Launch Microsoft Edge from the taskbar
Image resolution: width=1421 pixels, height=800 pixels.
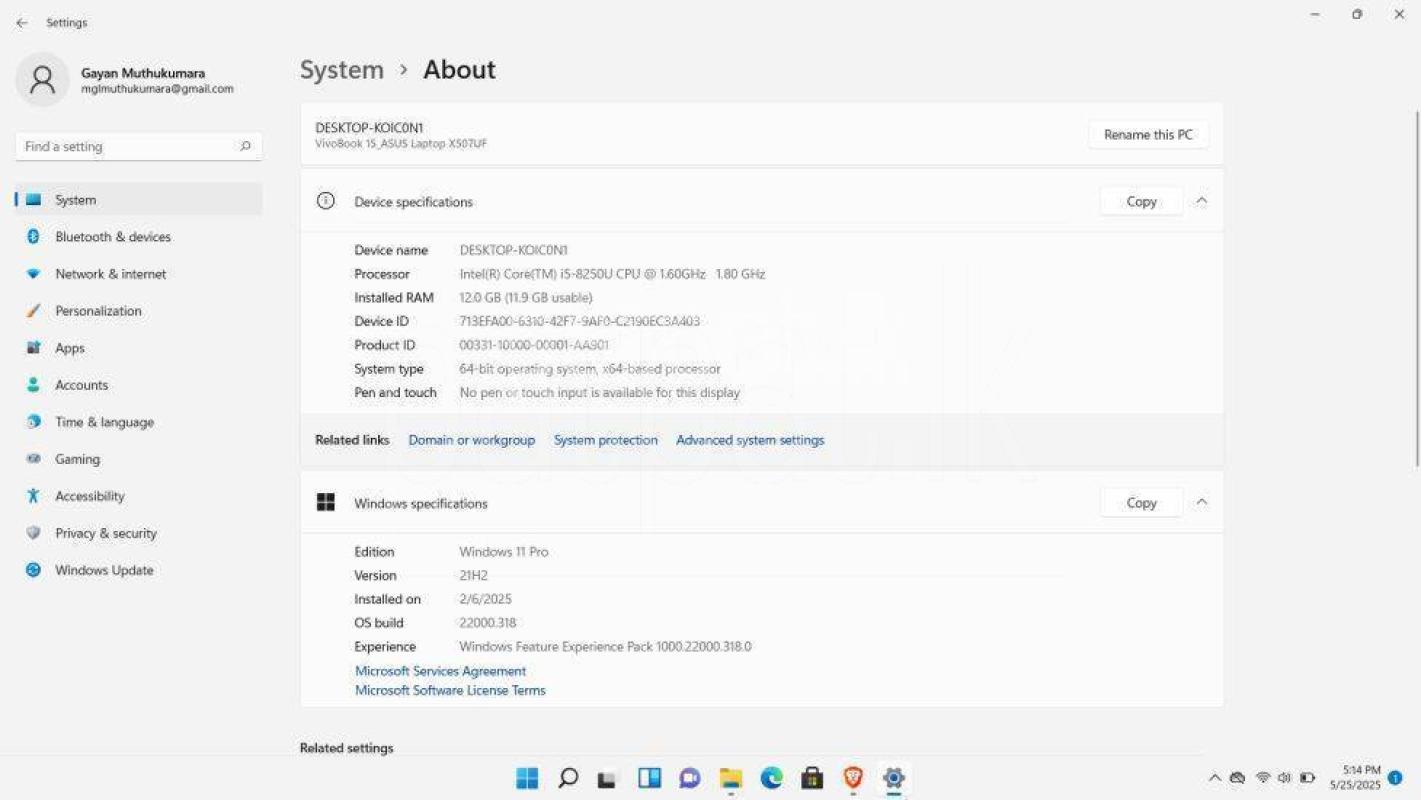click(771, 778)
